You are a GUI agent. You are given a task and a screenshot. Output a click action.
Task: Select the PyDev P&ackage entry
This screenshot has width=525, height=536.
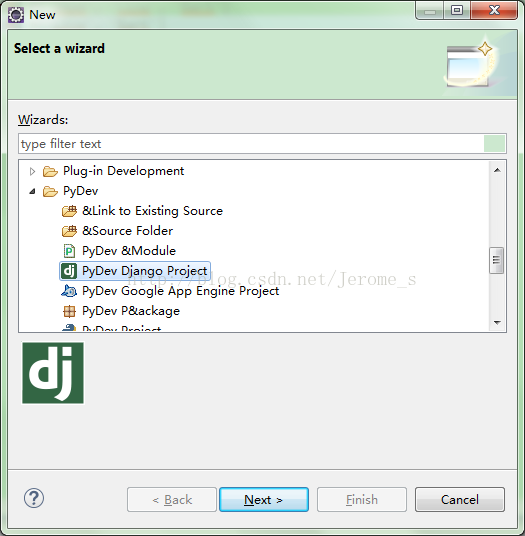coord(131,311)
